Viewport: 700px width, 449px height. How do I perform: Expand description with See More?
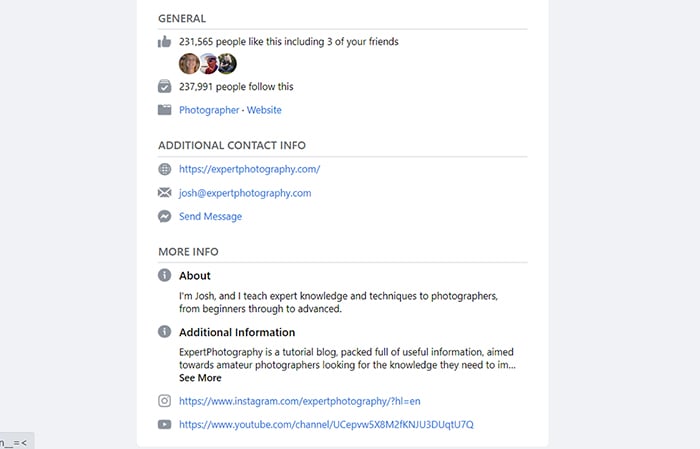200,378
